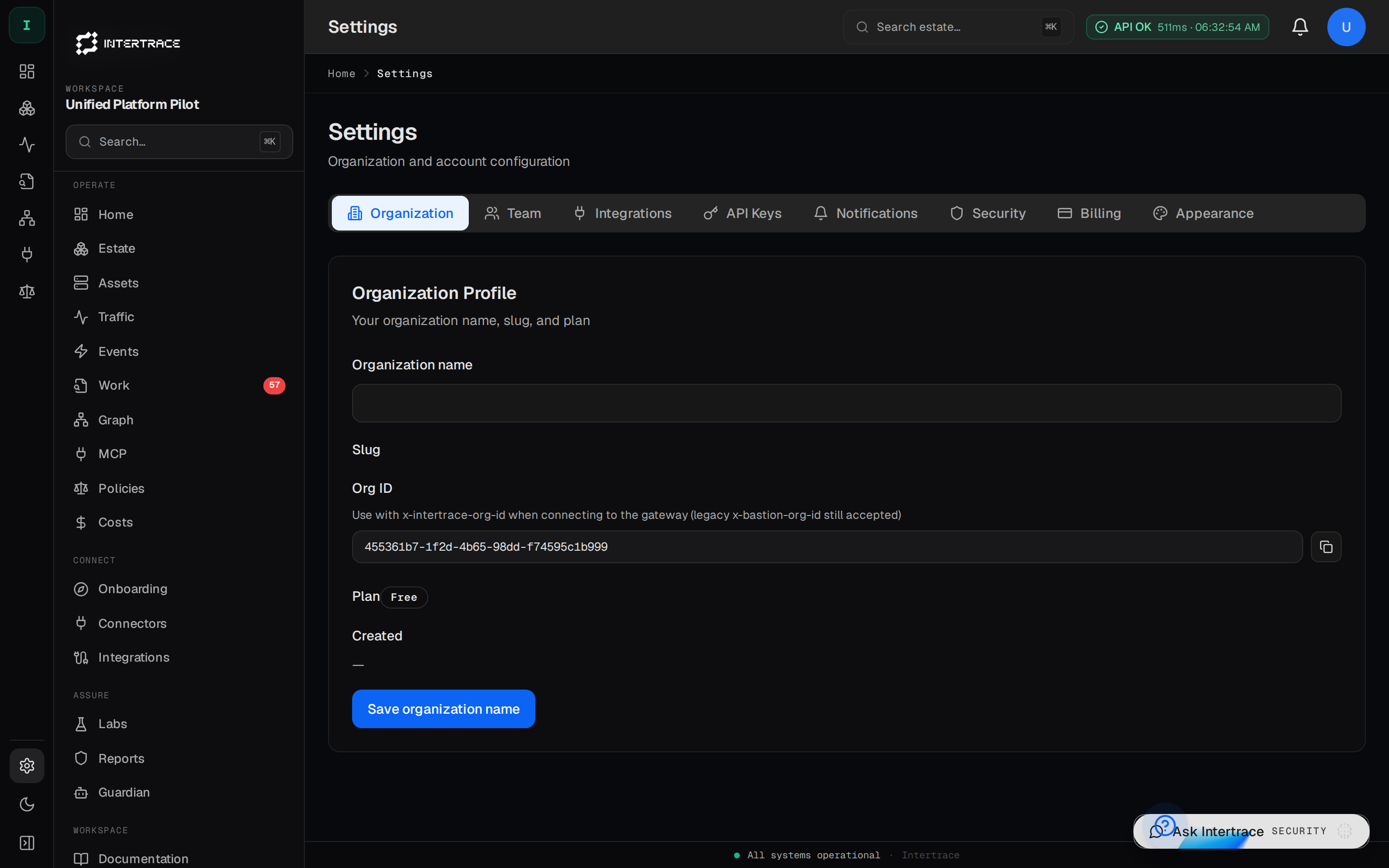The width and height of the screenshot is (1389, 868).
Task: Focus the sidebar Search box
Action: click(179, 142)
